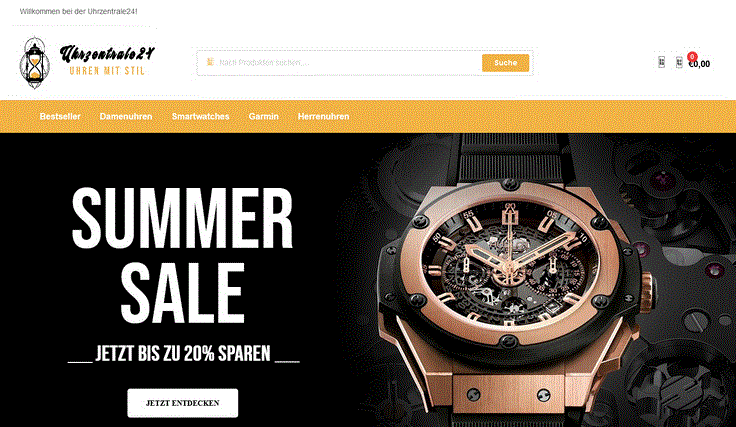The image size is (736, 427).
Task: Click the 'Uhren mit Stil' tagline
Action: pos(107,71)
